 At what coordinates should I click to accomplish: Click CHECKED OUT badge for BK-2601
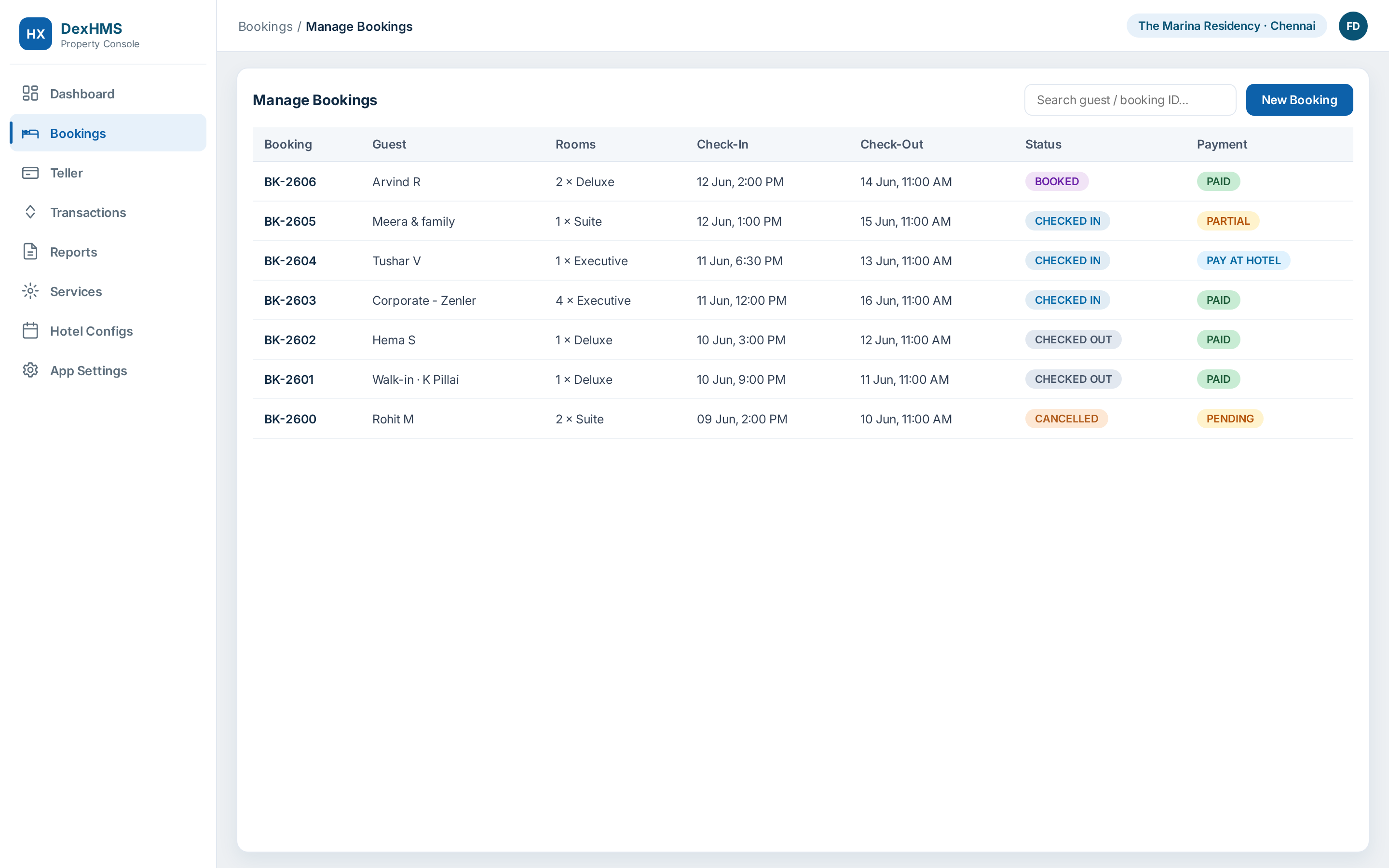tap(1073, 380)
